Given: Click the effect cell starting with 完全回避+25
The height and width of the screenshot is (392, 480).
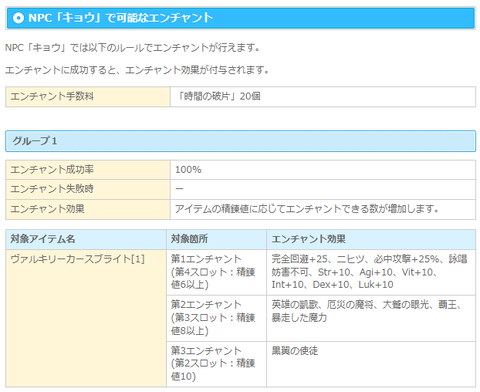Looking at the screenshot, I should (371, 272).
